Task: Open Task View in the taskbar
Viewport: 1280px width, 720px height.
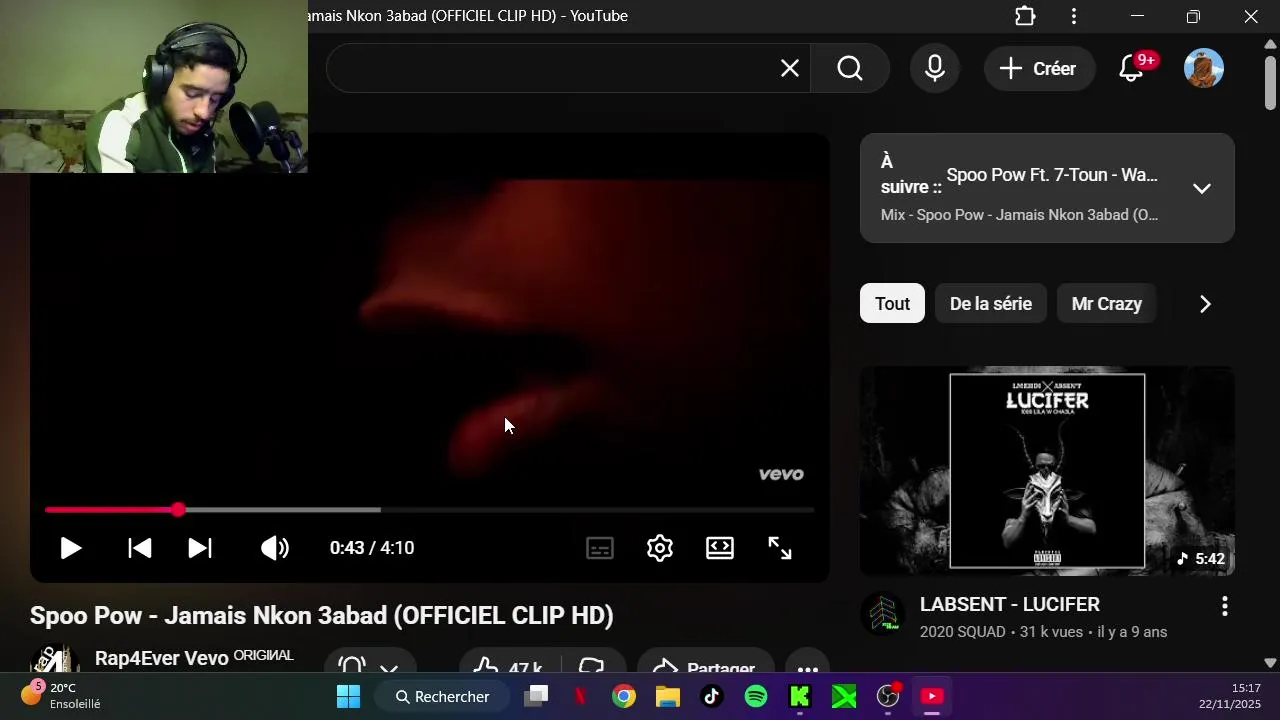Action: [x=537, y=696]
